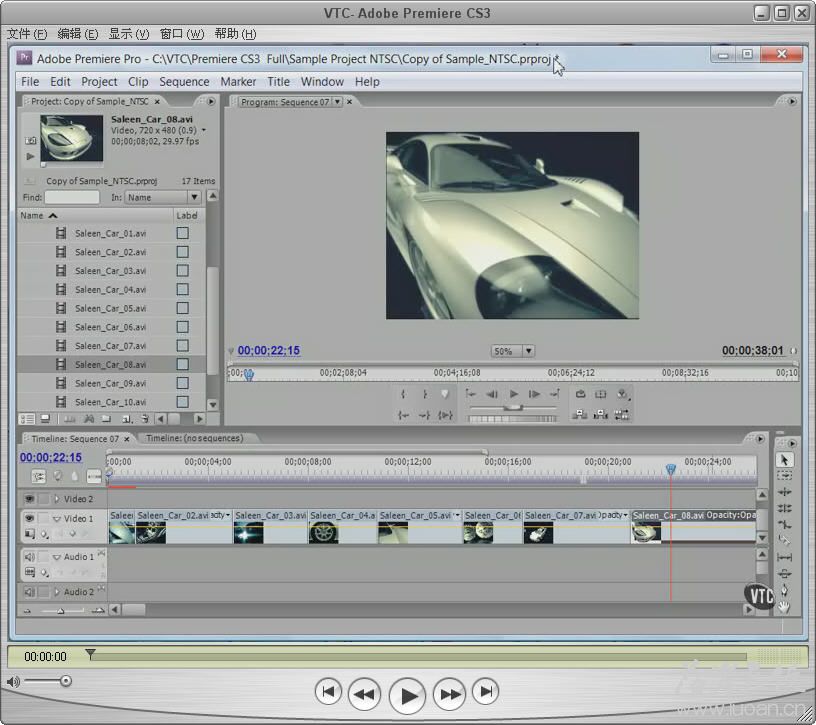Select the Rate Stretch tool

click(x=784, y=524)
